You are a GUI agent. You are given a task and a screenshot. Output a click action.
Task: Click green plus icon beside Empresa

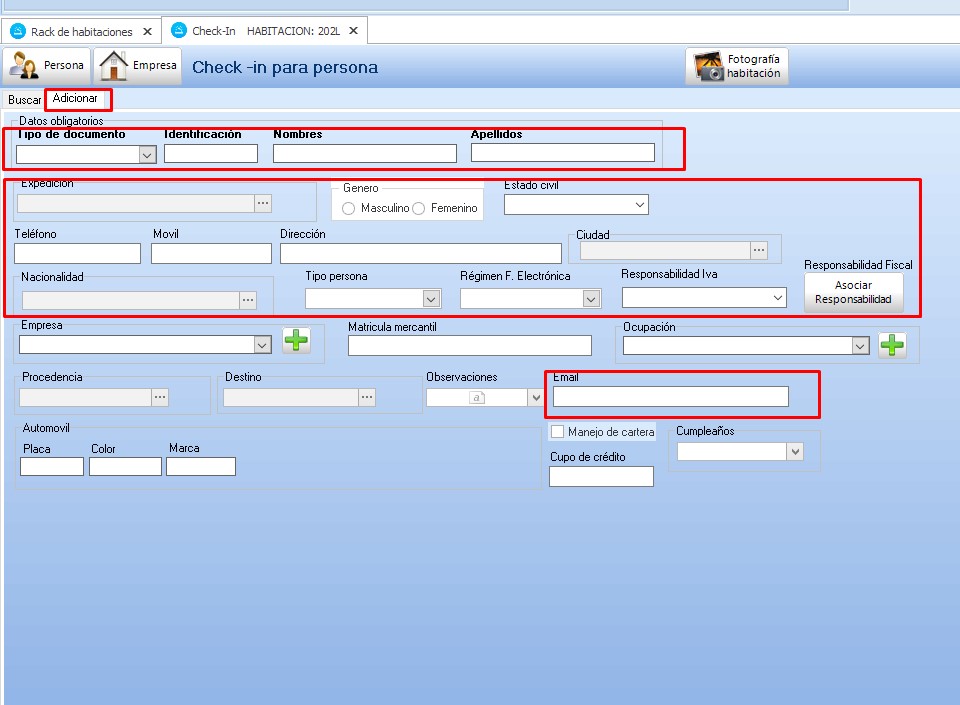click(296, 341)
